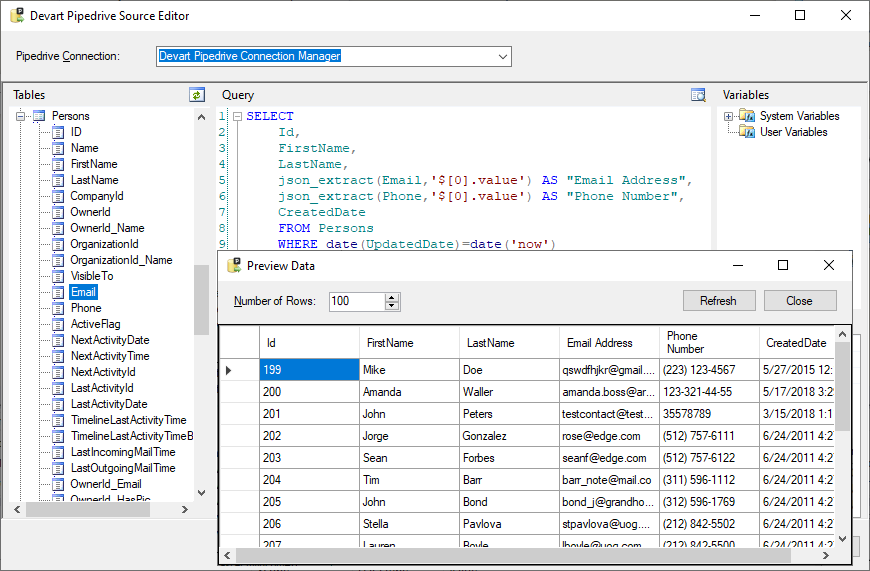Click the refresh tables icon
The height and width of the screenshot is (571, 870).
click(197, 95)
